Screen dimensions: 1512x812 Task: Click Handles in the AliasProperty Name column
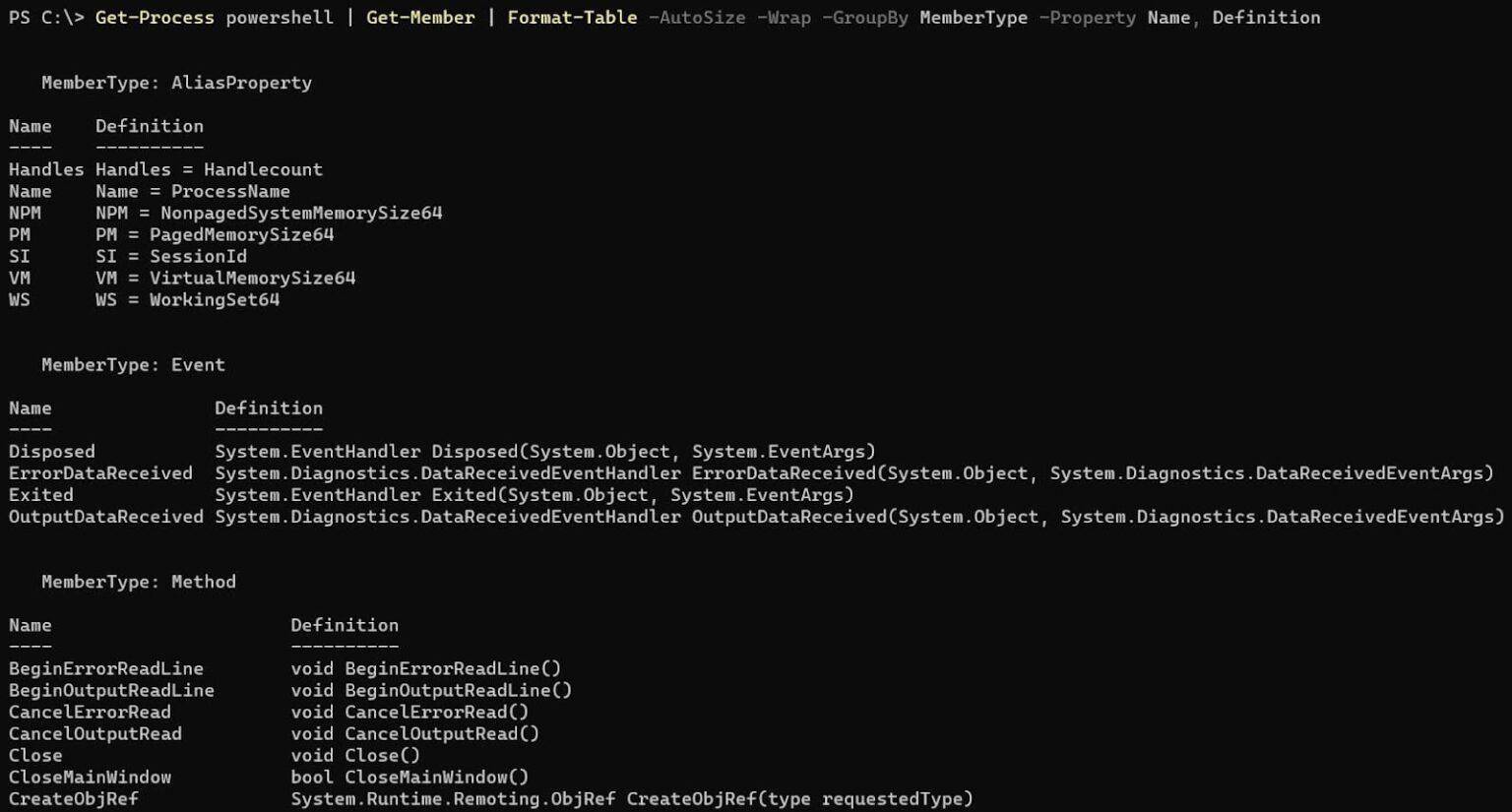click(x=46, y=169)
